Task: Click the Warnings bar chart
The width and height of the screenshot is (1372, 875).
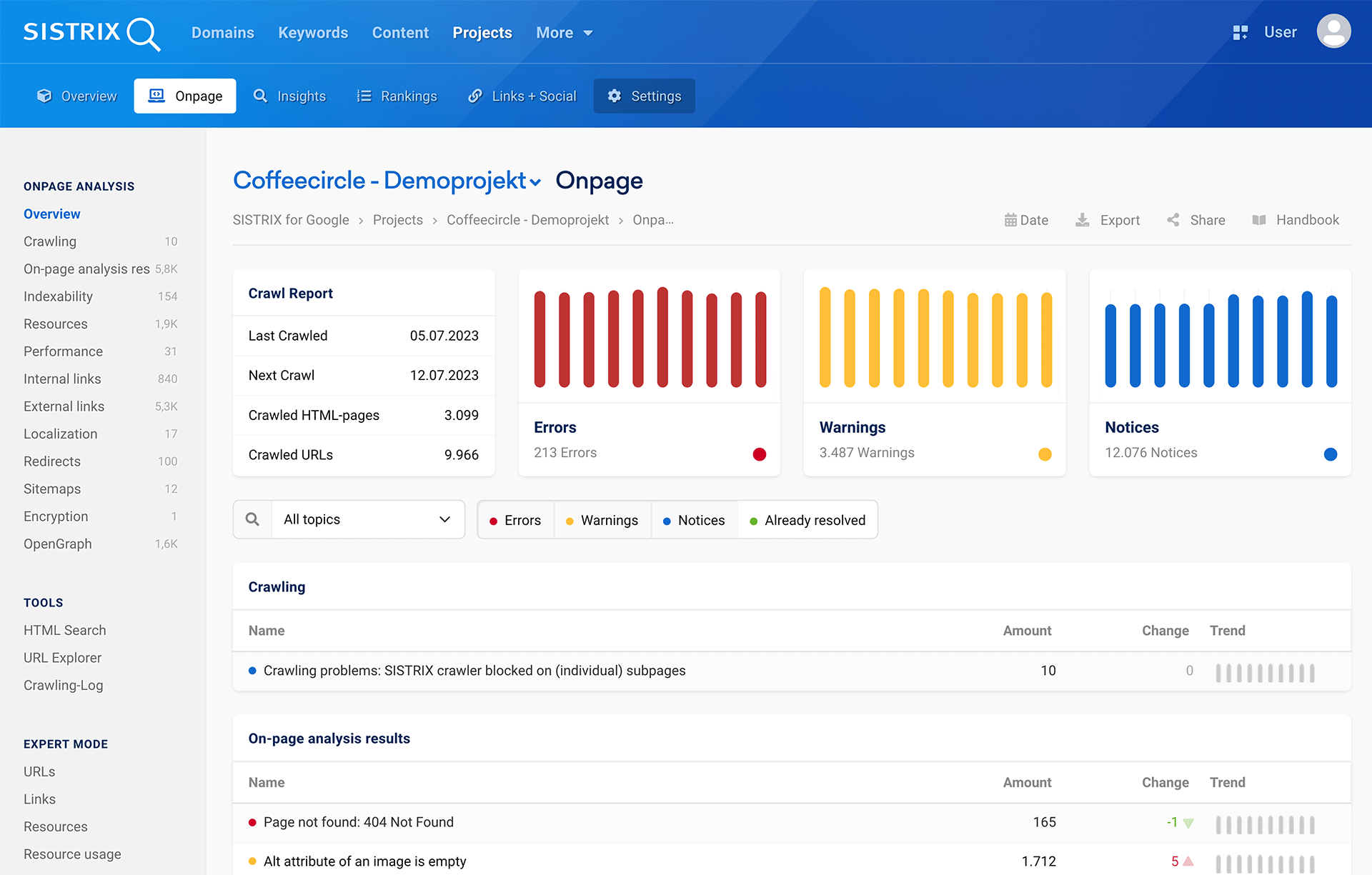Action: point(935,337)
